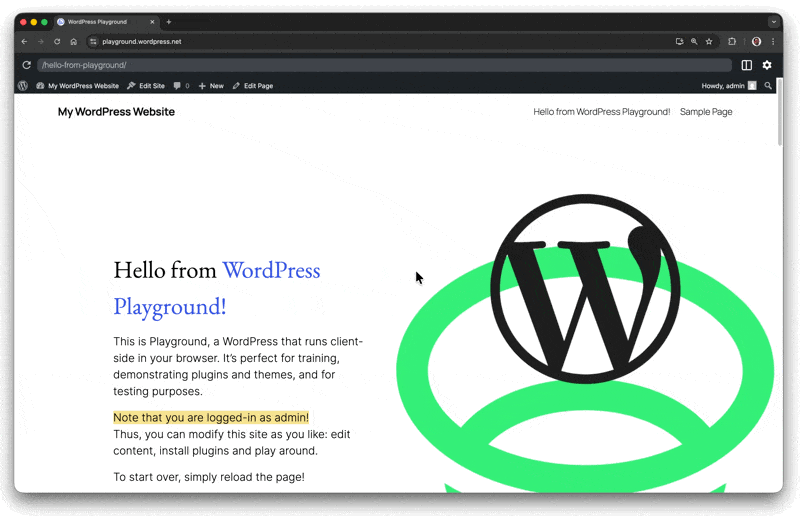This screenshot has height=516, width=800.
Task: Refresh the Playground site using its reload icon
Action: click(27, 65)
